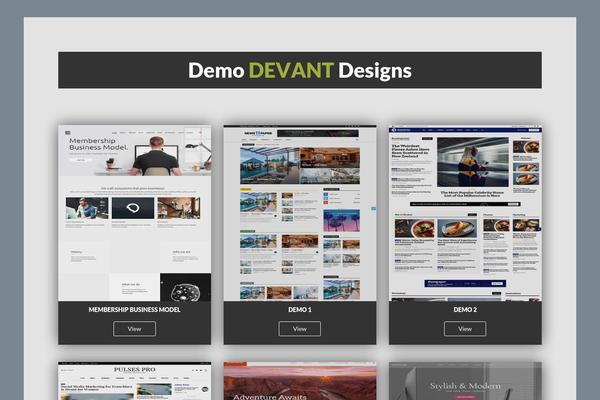
Task: Open the Adventure Awaits demo thumbnail
Action: click(x=300, y=381)
